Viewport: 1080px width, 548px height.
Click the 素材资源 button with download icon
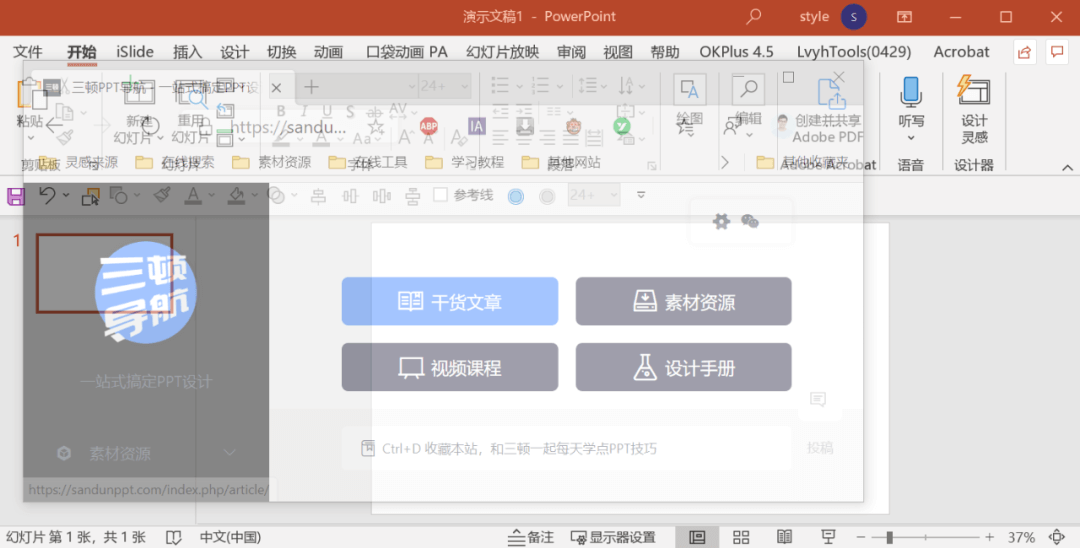(x=683, y=302)
